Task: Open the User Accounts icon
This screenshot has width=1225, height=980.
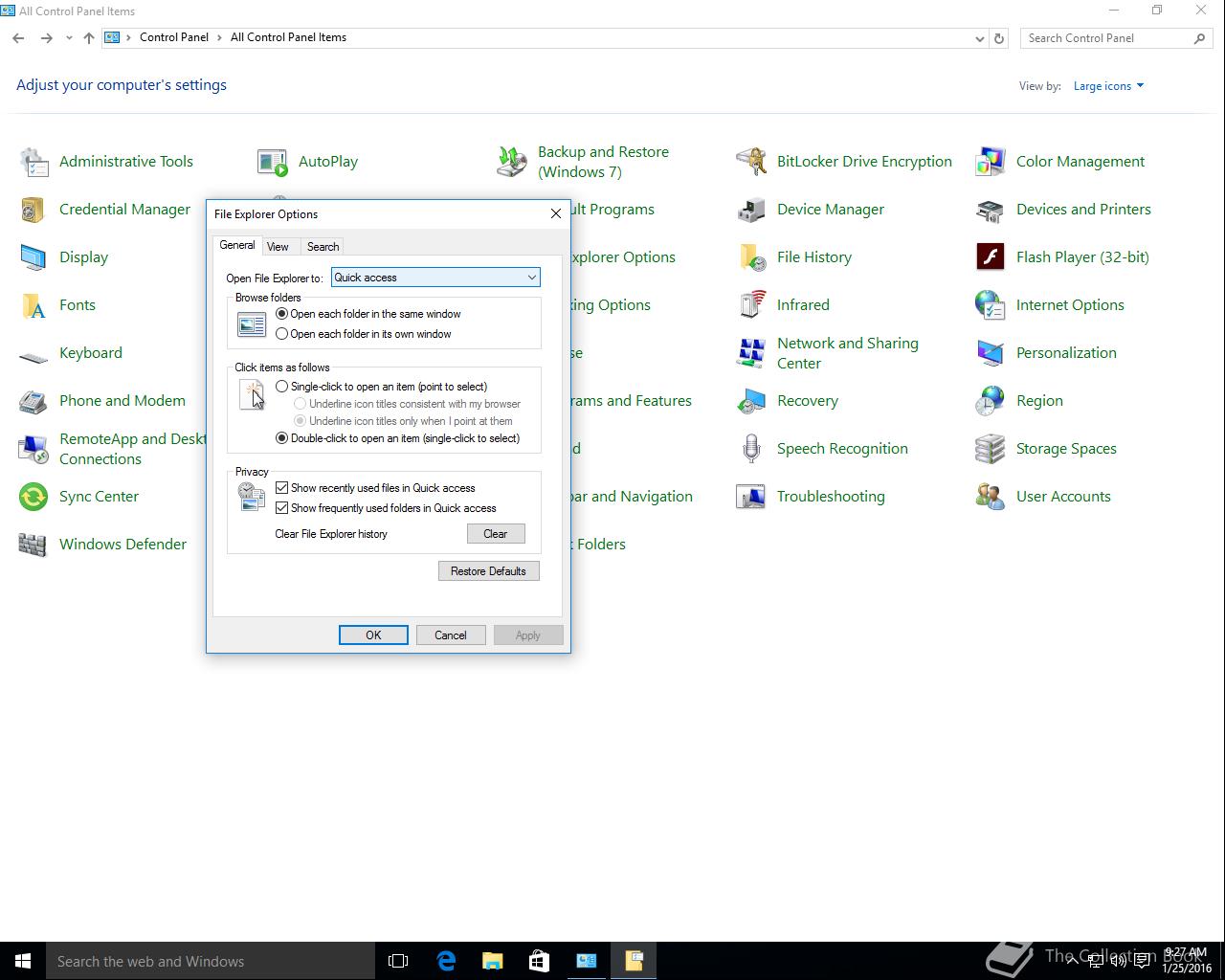Action: tap(991, 497)
